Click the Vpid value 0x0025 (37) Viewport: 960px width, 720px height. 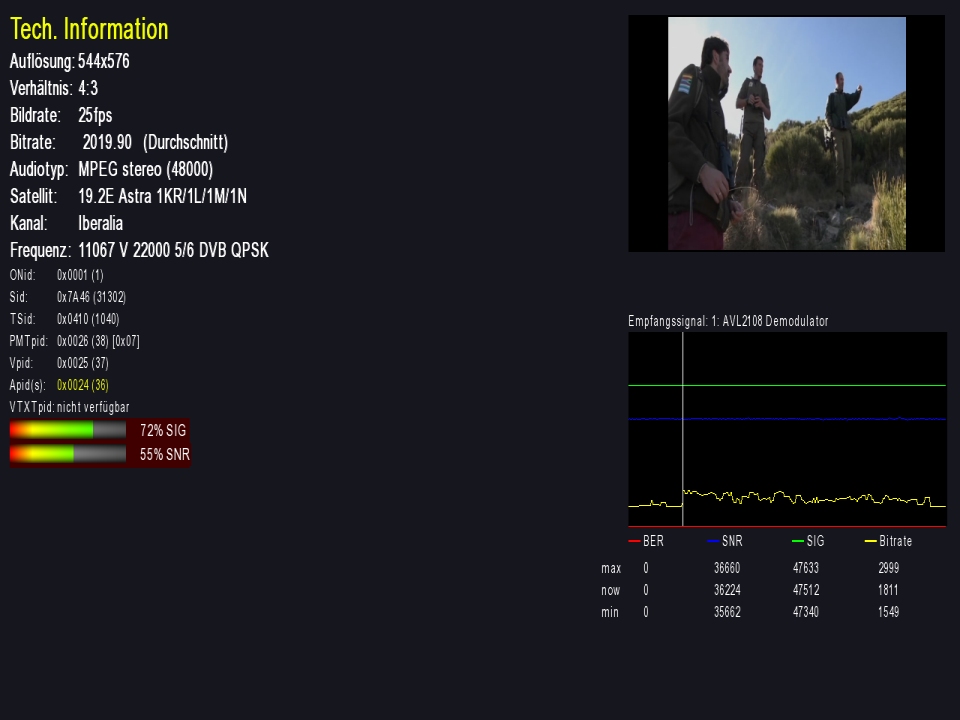[x=83, y=363]
